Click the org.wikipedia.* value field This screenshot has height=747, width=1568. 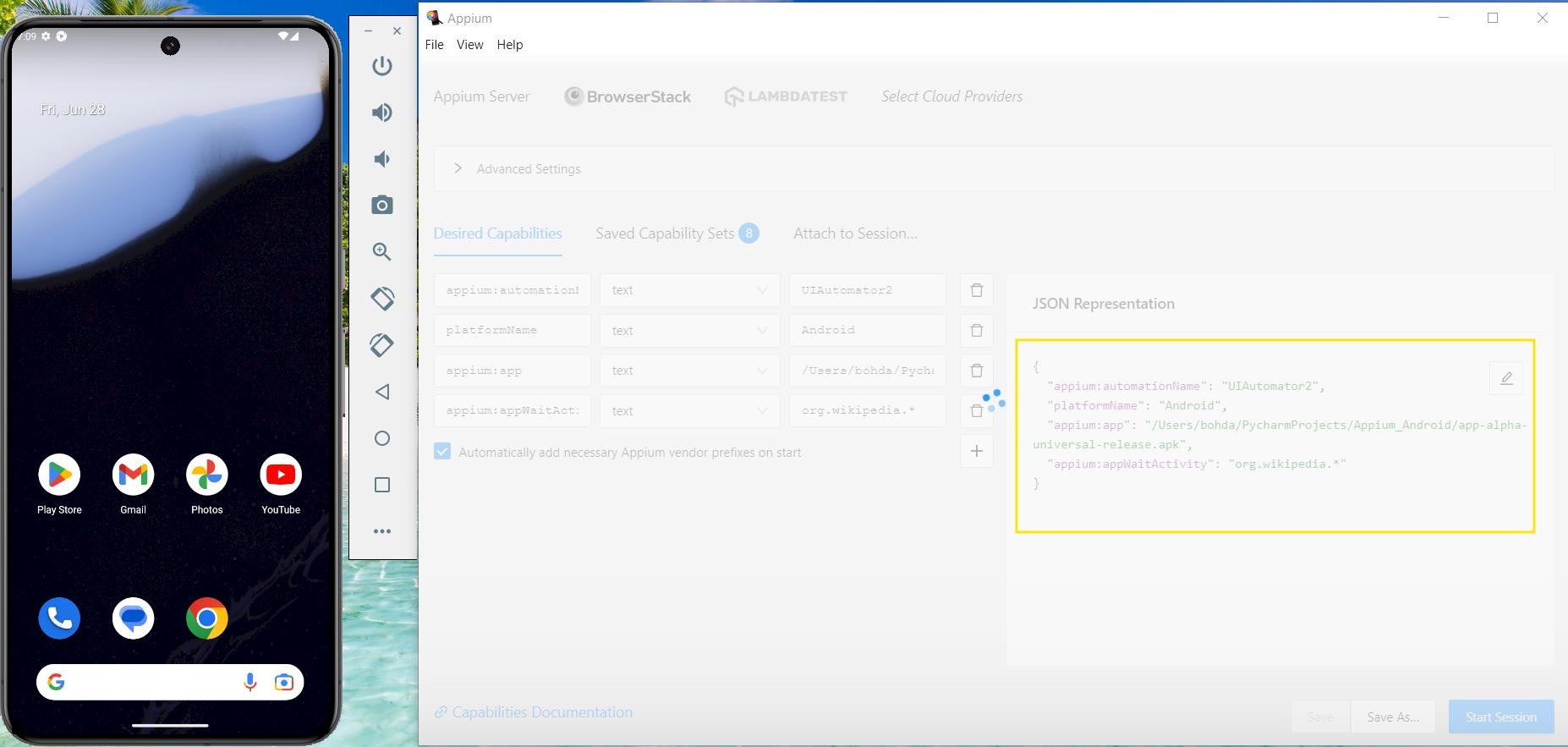(868, 410)
